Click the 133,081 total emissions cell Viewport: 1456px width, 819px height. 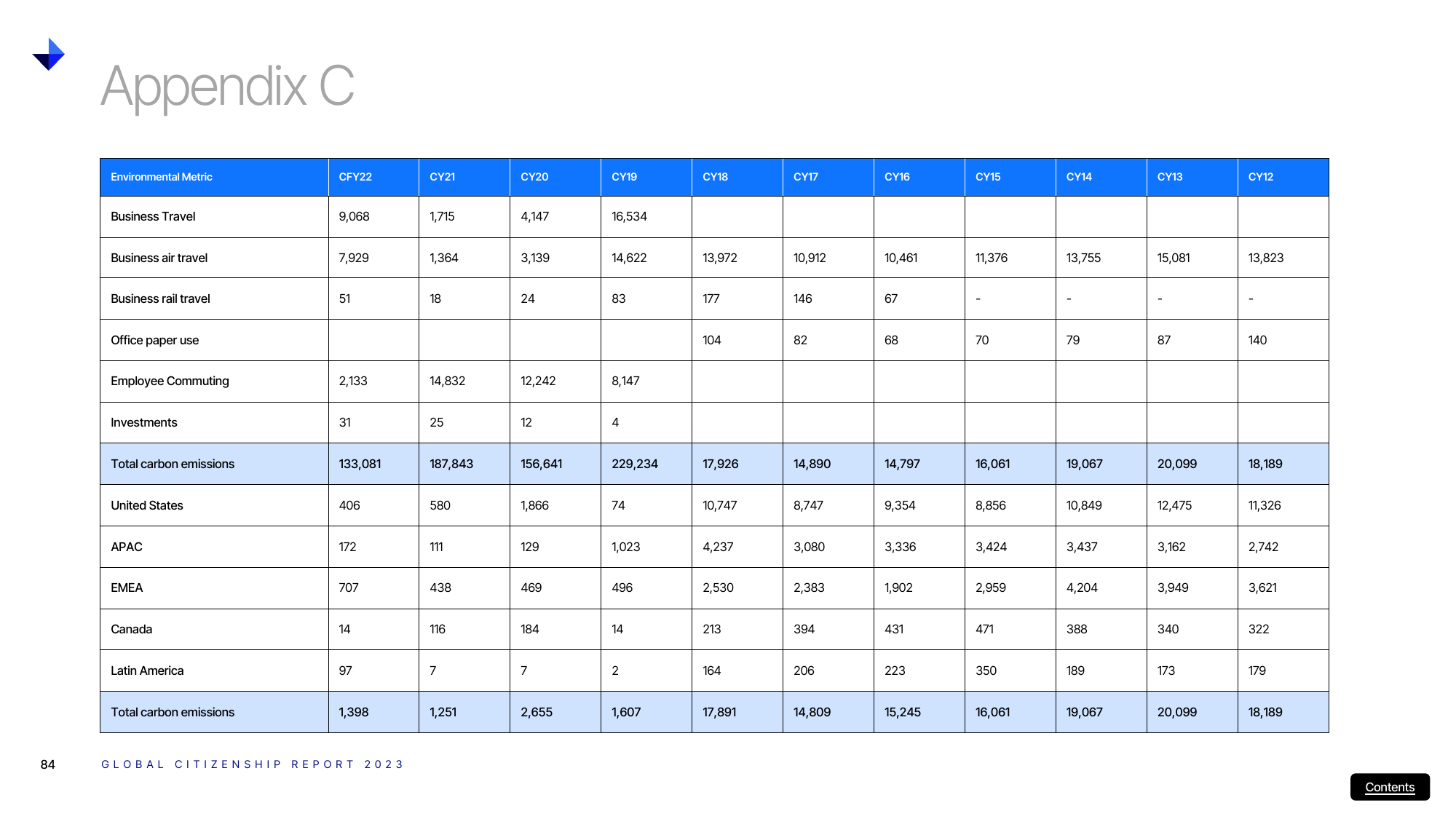click(360, 464)
